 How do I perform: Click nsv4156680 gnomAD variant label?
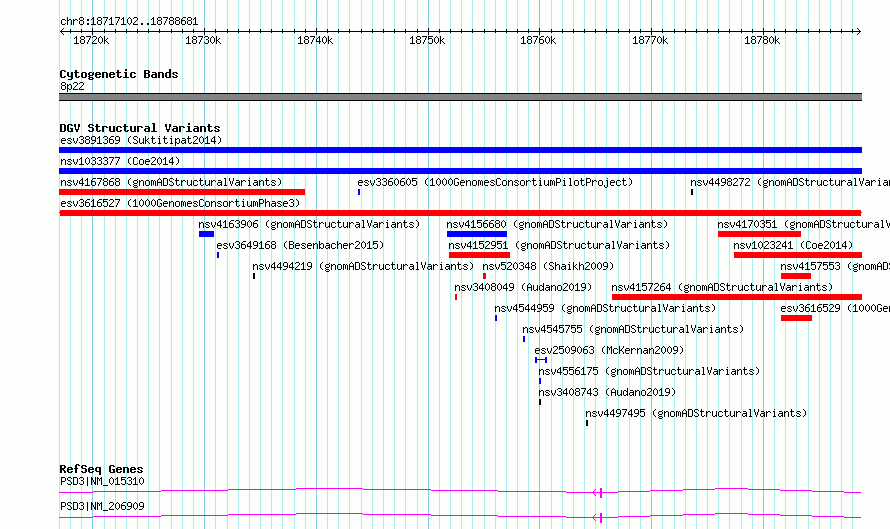(x=557, y=224)
